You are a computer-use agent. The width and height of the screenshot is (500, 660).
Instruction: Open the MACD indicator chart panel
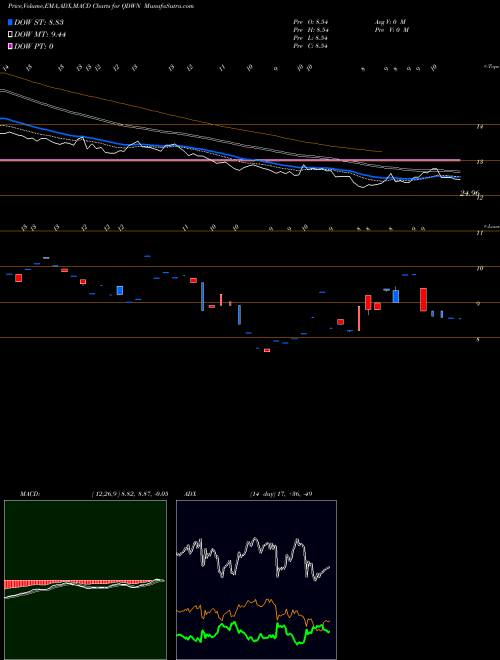pyautogui.click(x=85, y=580)
